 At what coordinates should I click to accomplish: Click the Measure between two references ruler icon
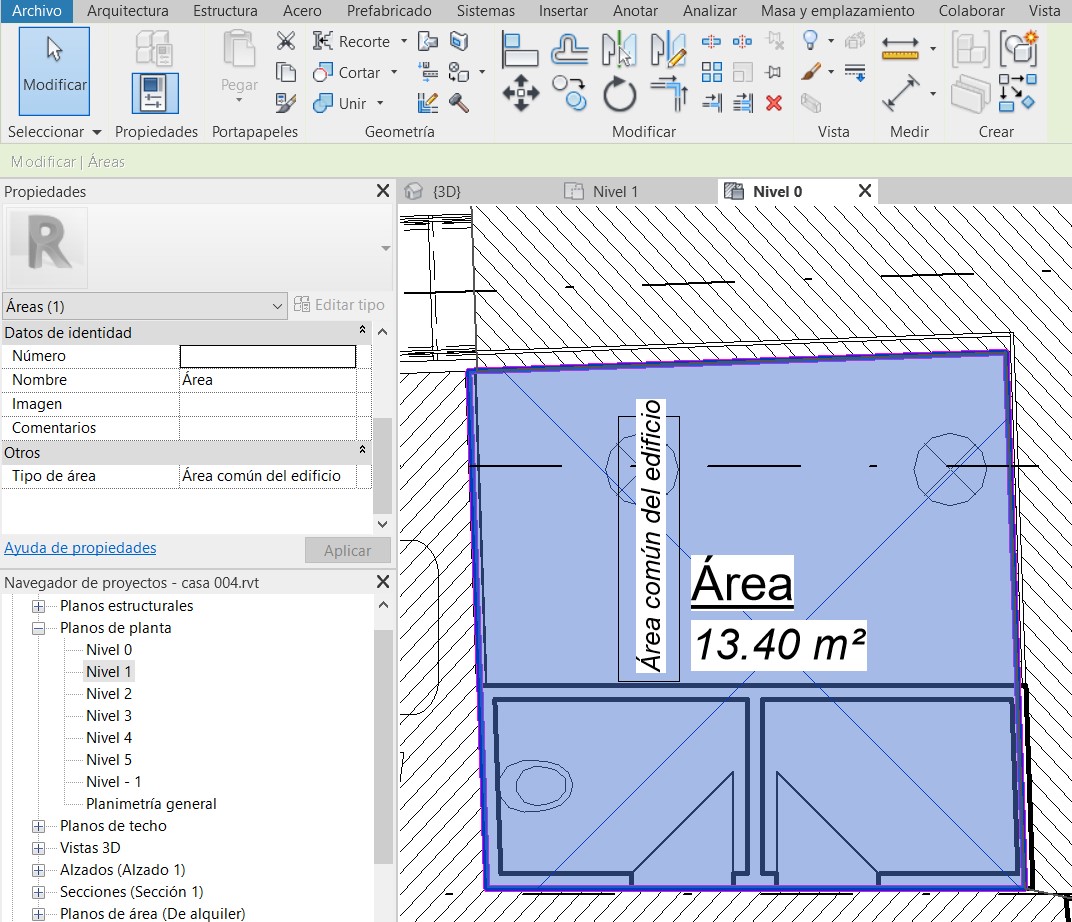click(901, 48)
